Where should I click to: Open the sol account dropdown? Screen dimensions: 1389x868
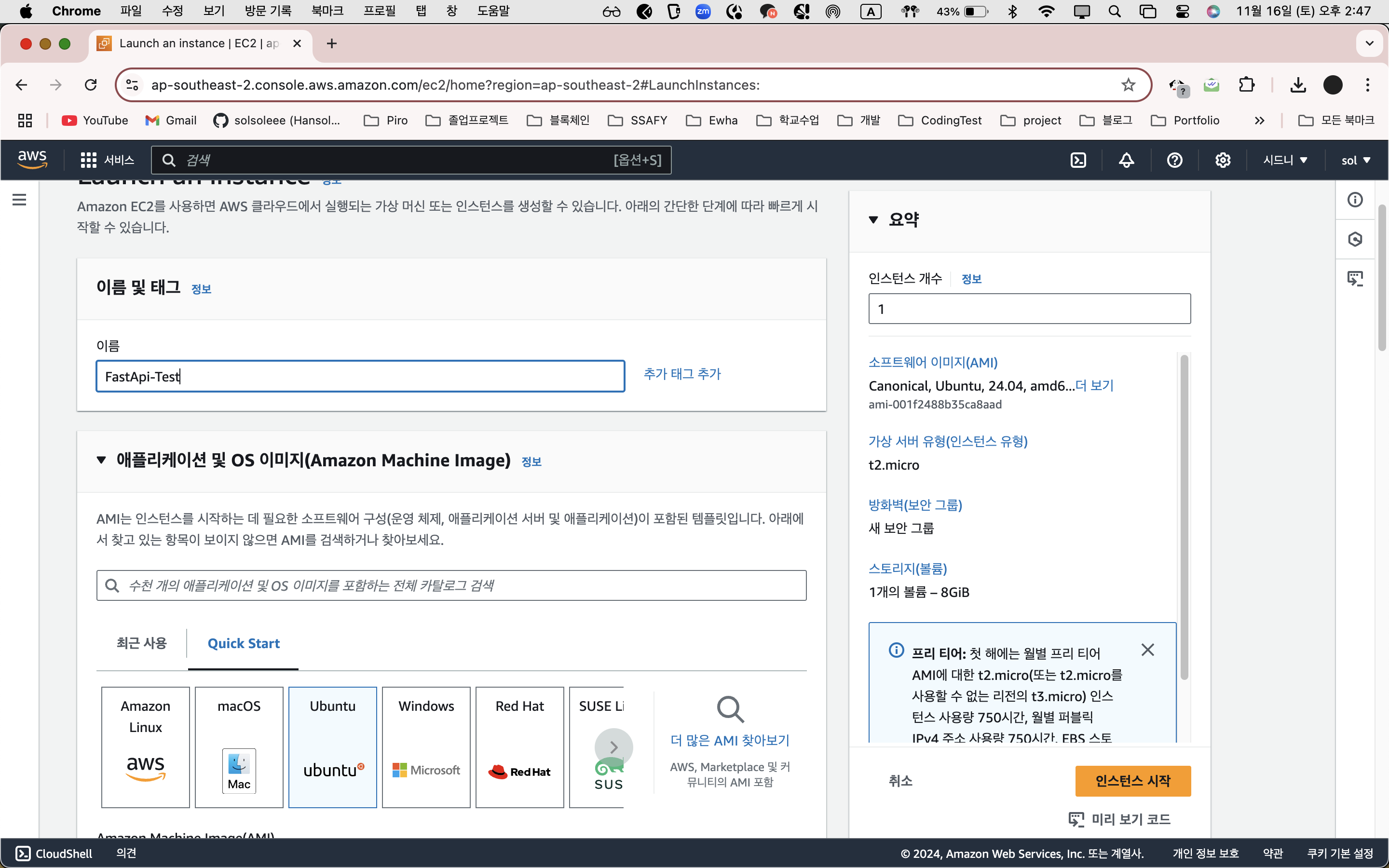coord(1356,160)
